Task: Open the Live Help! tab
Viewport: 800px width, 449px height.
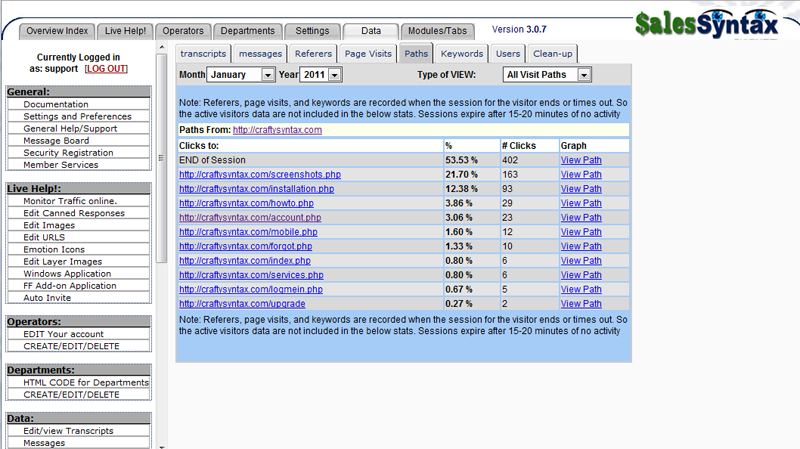Action: (125, 31)
